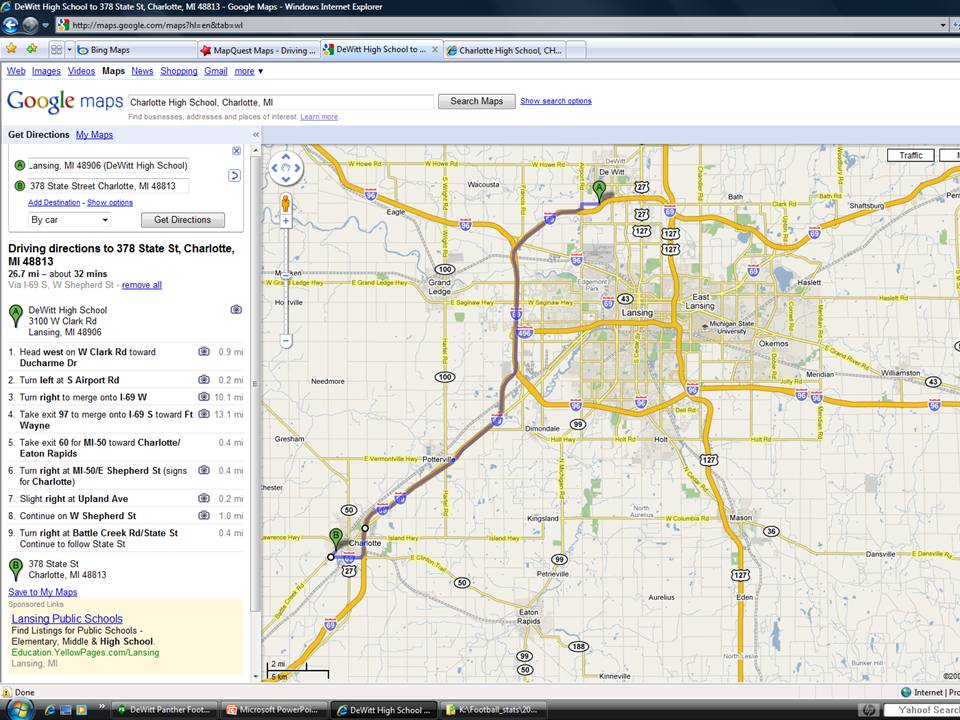Click the green A marker on the map
Image resolution: width=960 pixels, height=720 pixels.
(599, 192)
